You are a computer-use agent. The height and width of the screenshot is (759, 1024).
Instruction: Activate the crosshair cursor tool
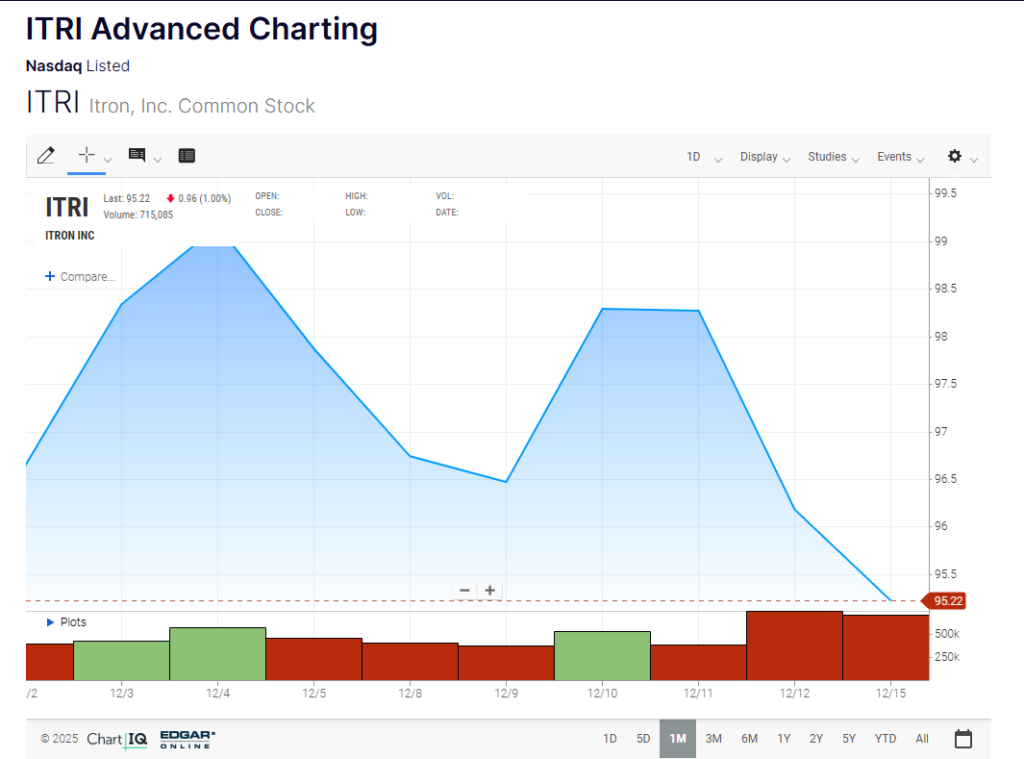coord(86,155)
